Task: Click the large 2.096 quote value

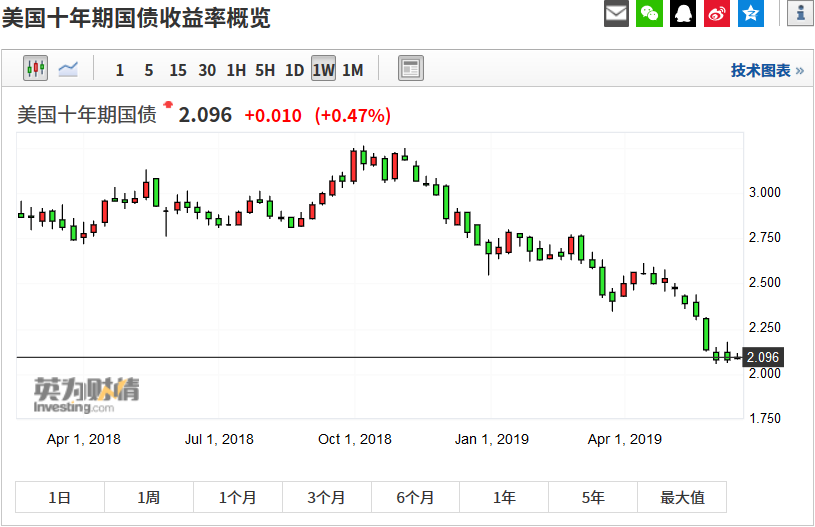Action: coord(205,115)
